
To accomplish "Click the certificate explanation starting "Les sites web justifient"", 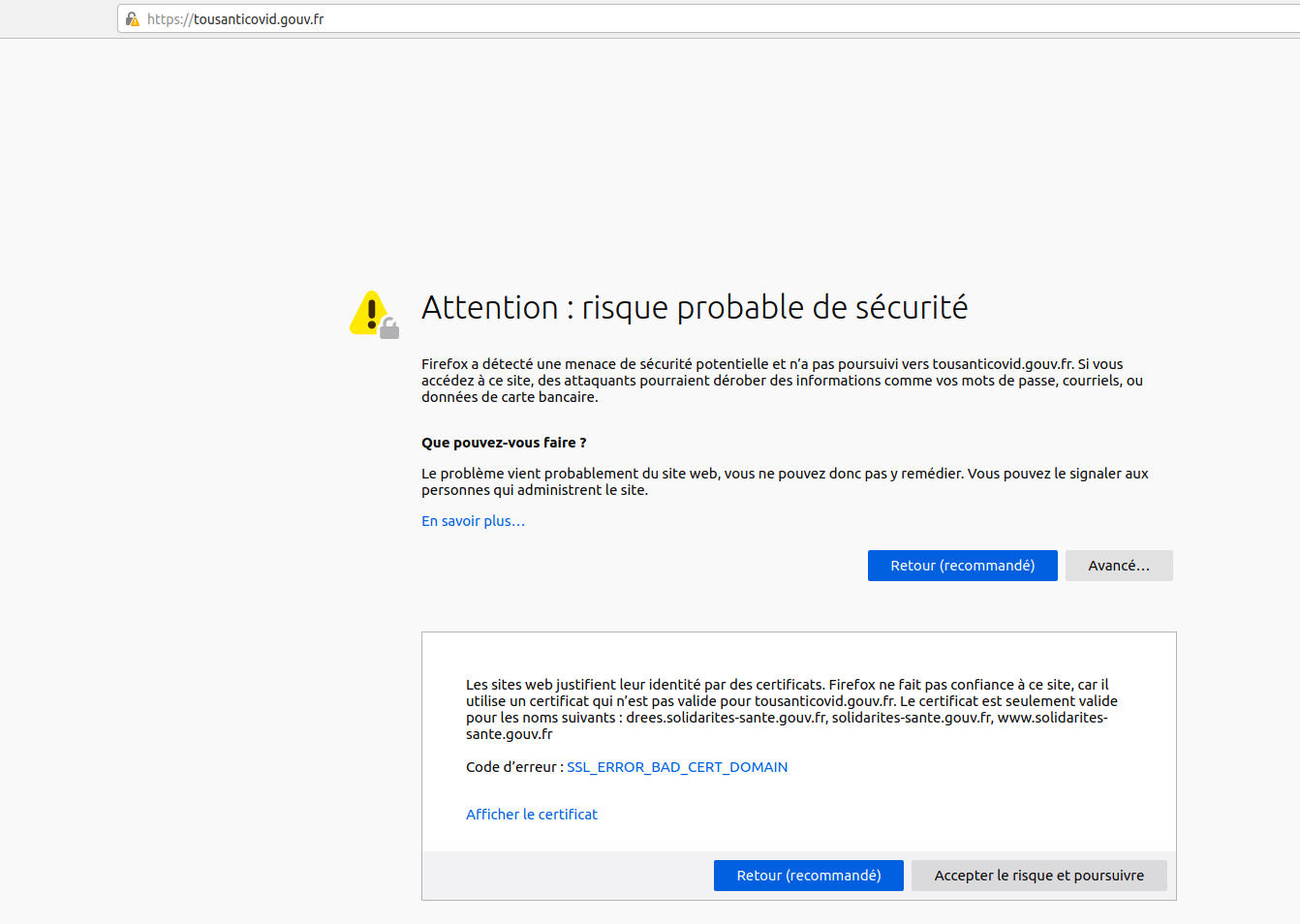I will tap(791, 709).
